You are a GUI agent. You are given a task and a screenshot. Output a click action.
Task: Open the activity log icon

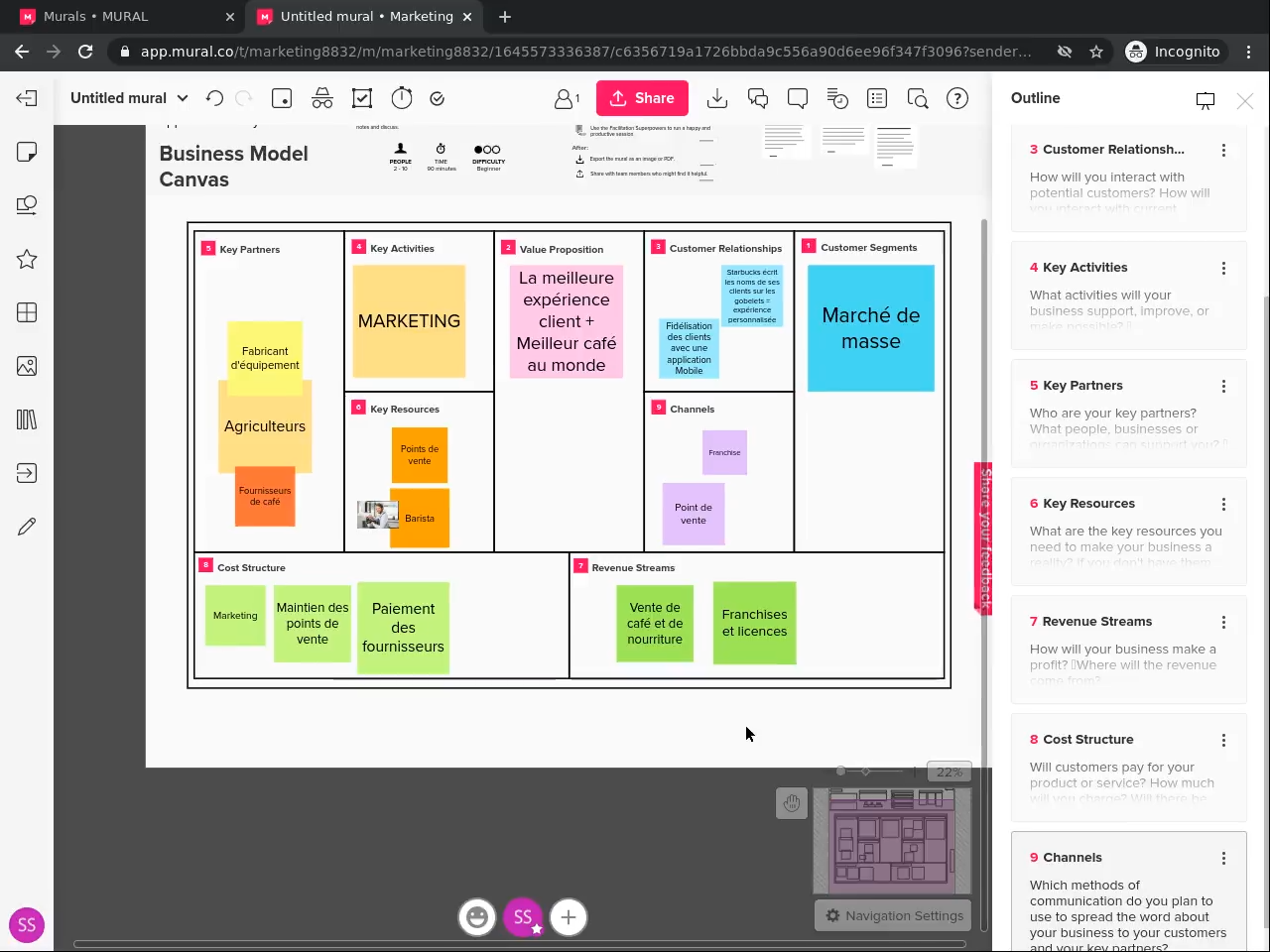point(837,98)
